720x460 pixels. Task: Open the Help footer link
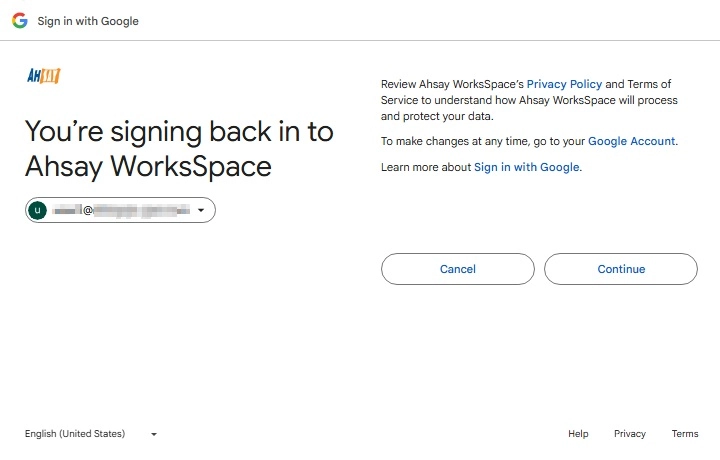tap(578, 434)
